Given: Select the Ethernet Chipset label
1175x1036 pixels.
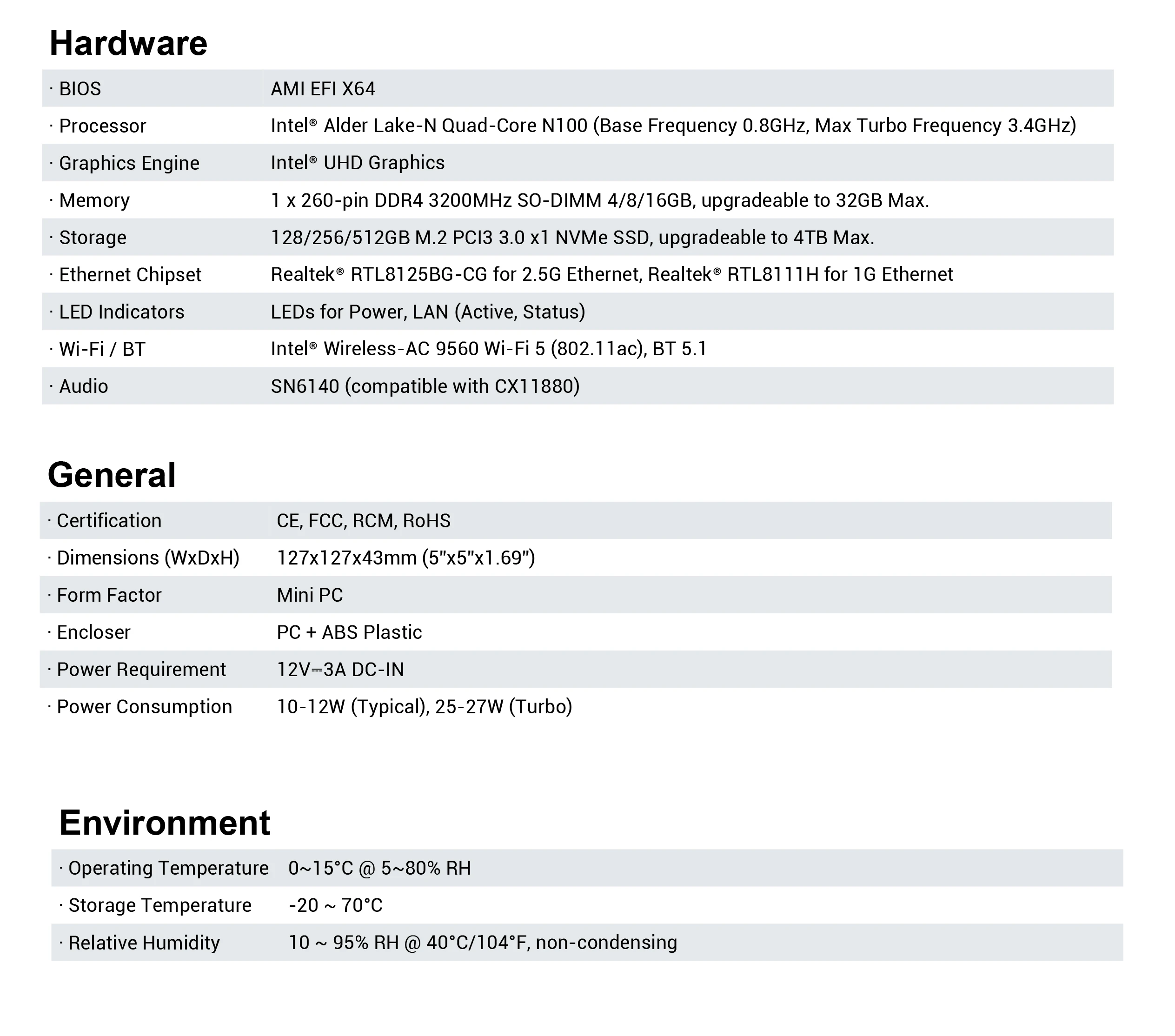Looking at the screenshot, I should (130, 275).
